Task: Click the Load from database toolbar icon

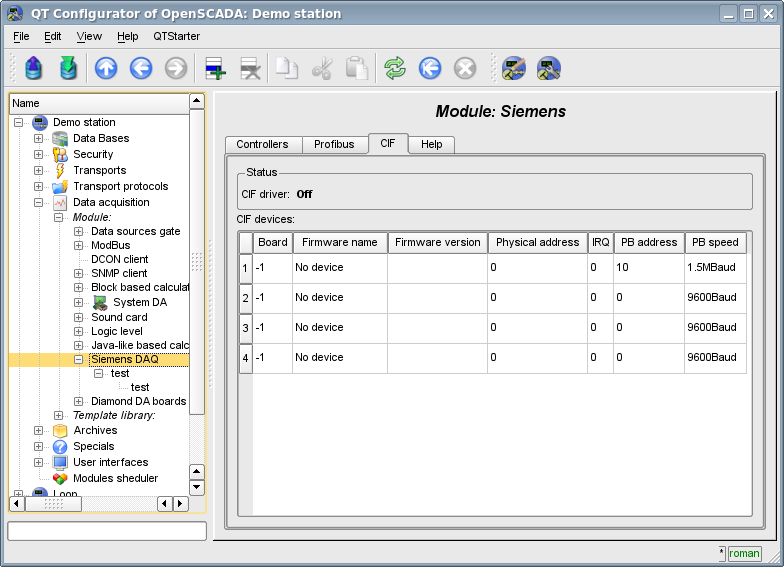Action: pos(34,68)
